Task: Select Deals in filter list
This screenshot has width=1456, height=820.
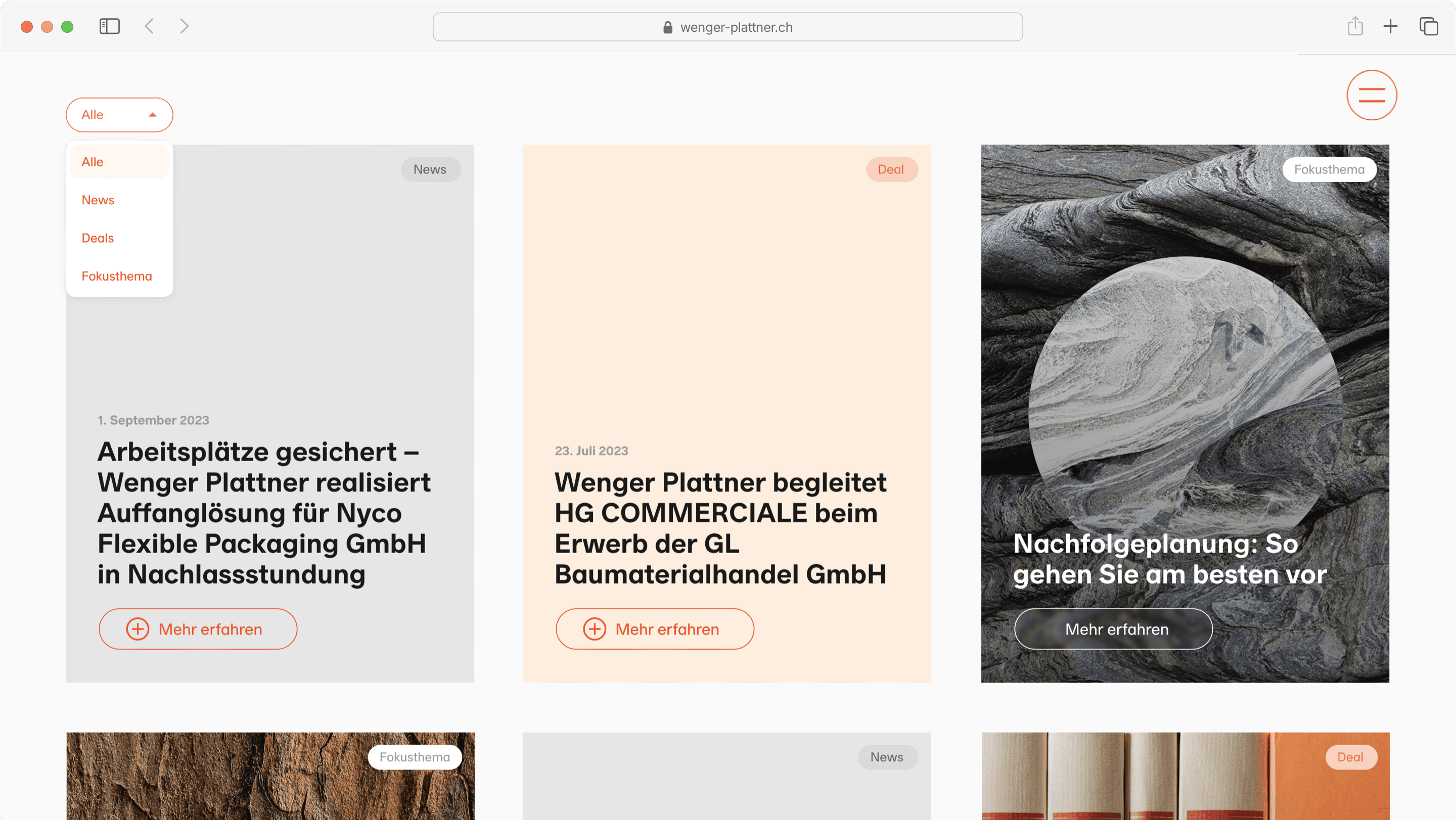Action: point(98,238)
